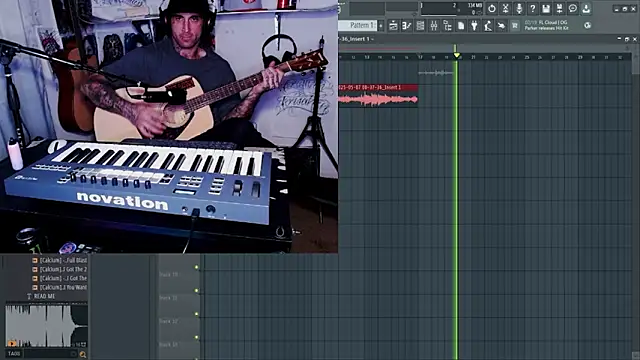Click the plus button beside Pattern 1

click(x=381, y=26)
